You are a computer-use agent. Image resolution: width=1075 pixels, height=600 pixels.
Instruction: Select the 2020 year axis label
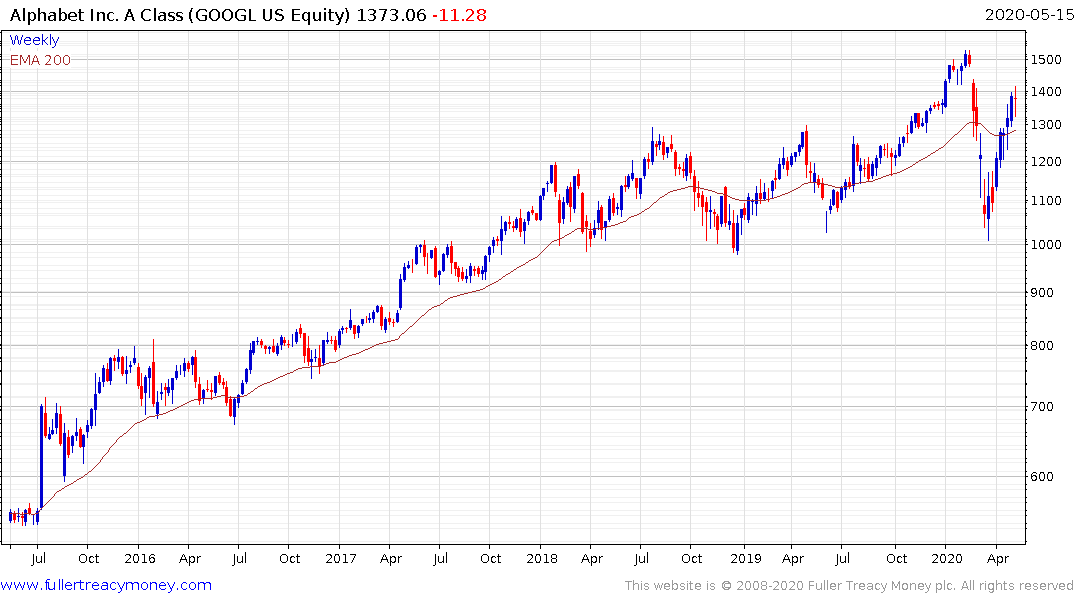coord(947,558)
